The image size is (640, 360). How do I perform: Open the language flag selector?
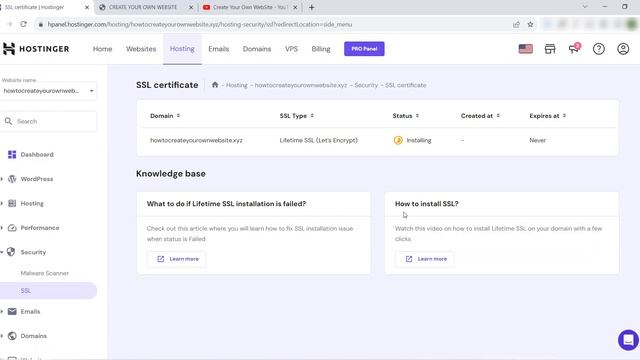pyautogui.click(x=525, y=49)
